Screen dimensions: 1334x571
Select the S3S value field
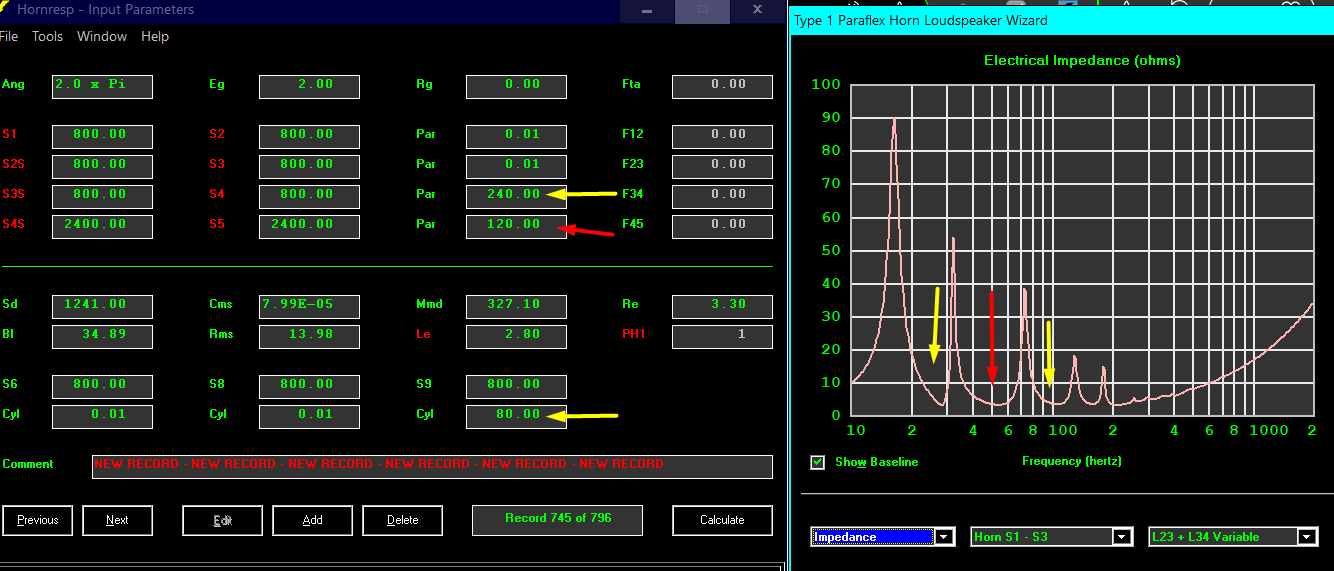click(102, 196)
